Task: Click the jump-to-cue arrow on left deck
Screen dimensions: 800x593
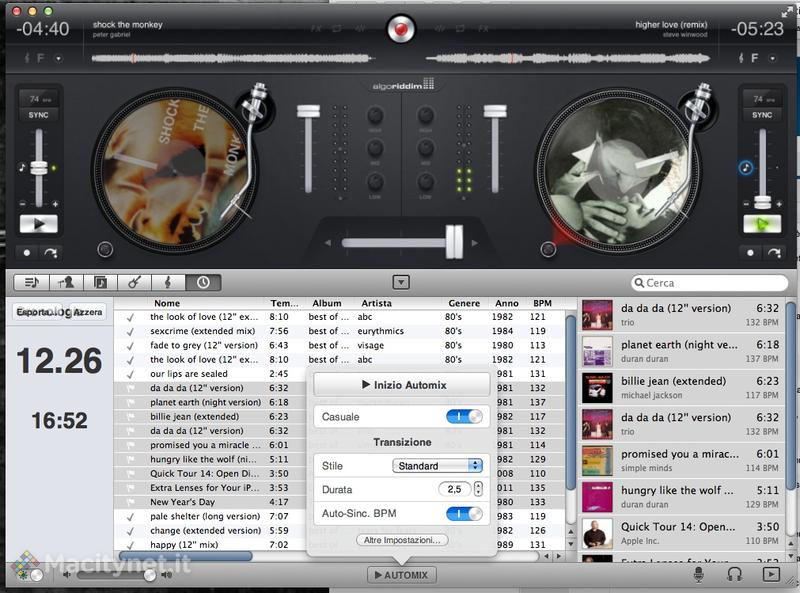Action: coord(51,253)
